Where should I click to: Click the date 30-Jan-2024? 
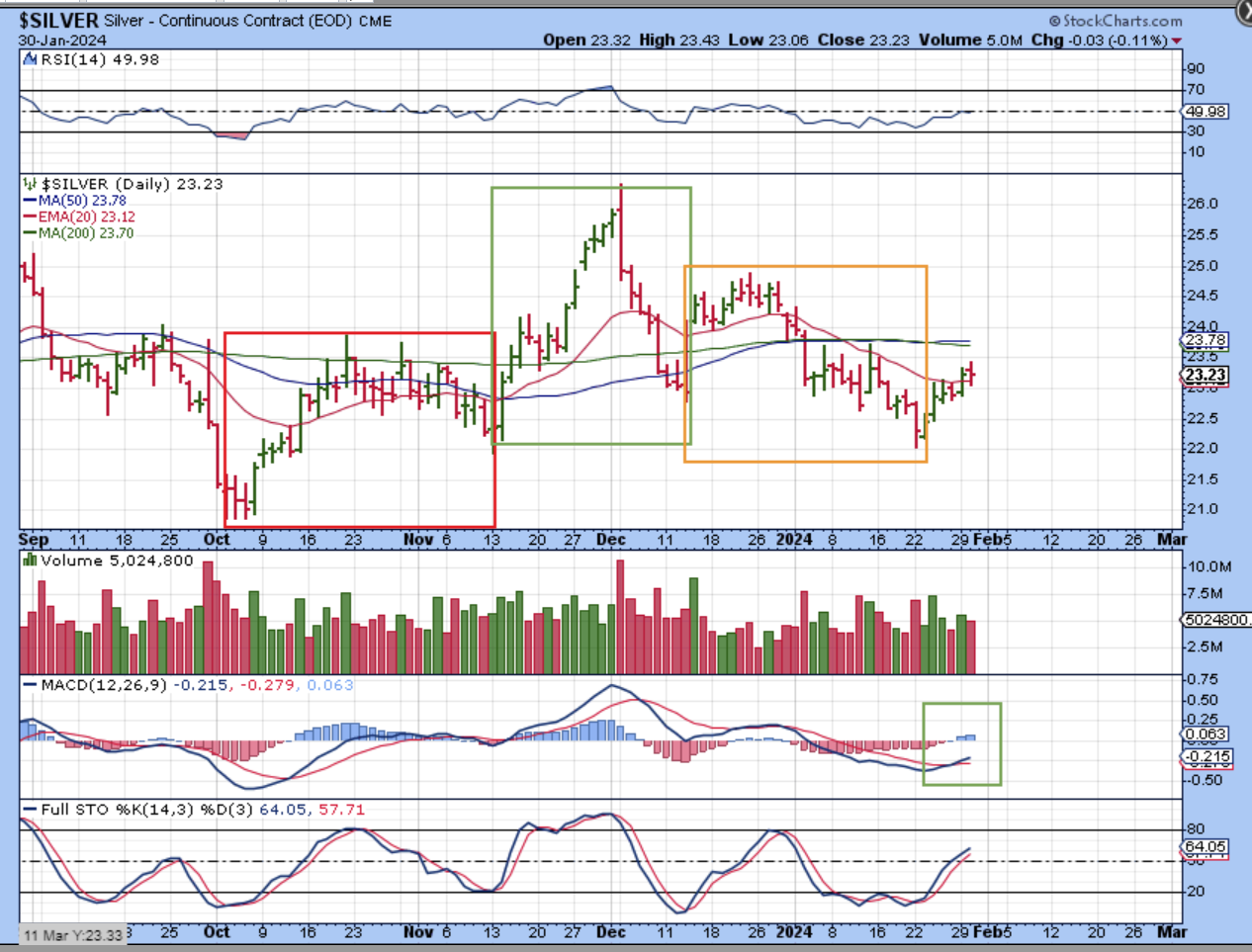tap(63, 41)
